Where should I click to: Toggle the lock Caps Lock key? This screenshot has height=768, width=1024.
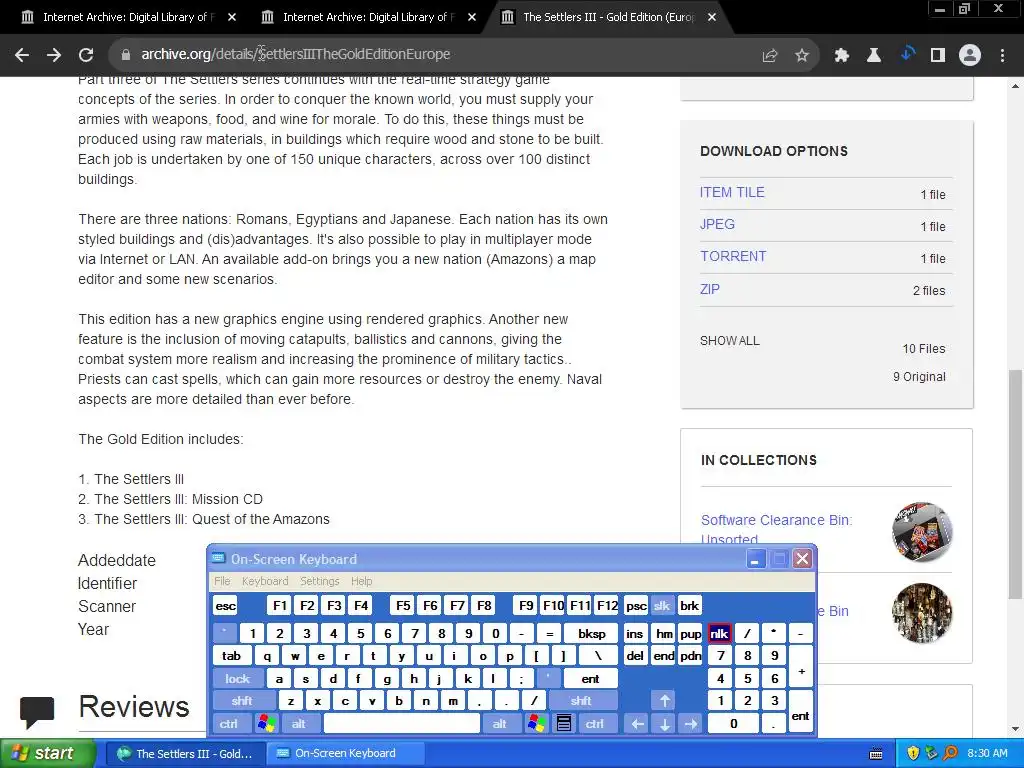click(238, 679)
